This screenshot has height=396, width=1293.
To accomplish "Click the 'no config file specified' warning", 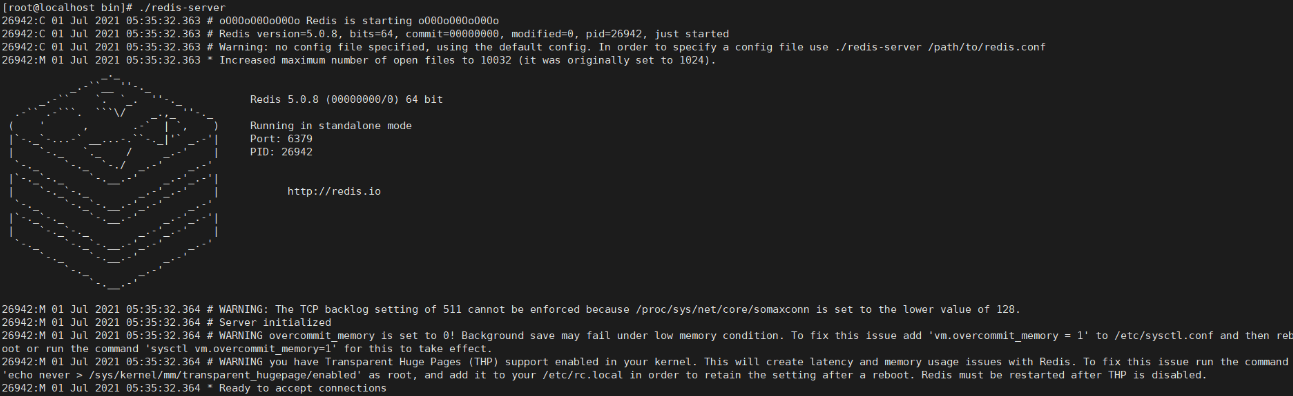I will [524, 46].
